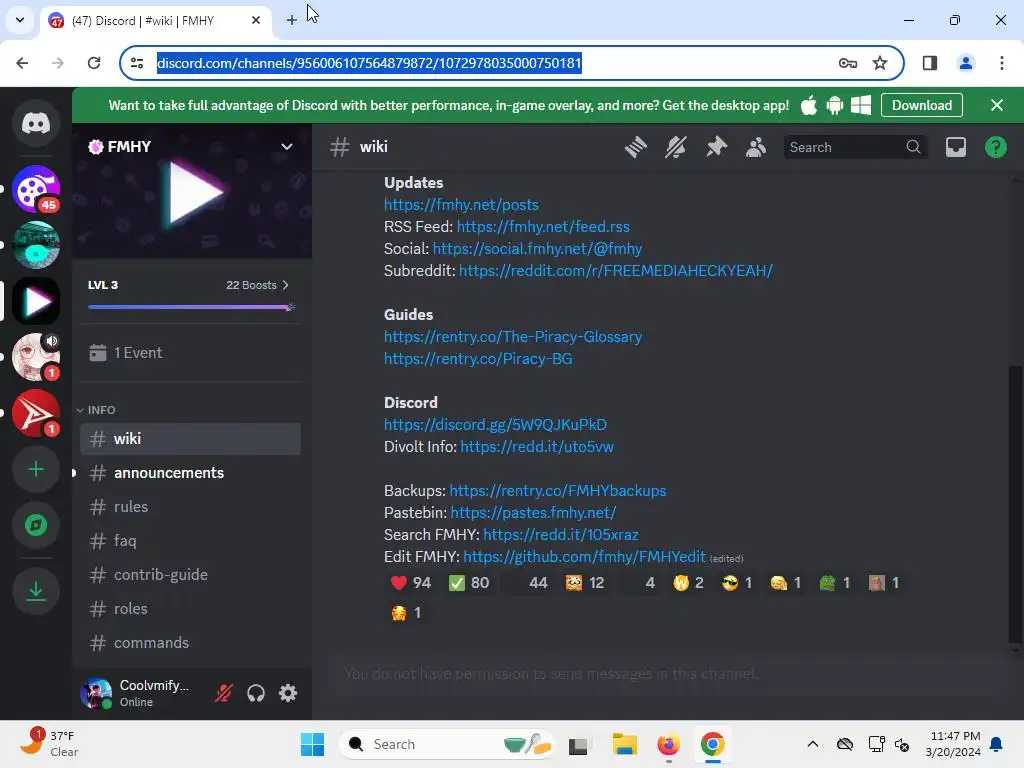This screenshot has width=1024, height=768.
Task: Open Windows Start menu
Action: [312, 744]
